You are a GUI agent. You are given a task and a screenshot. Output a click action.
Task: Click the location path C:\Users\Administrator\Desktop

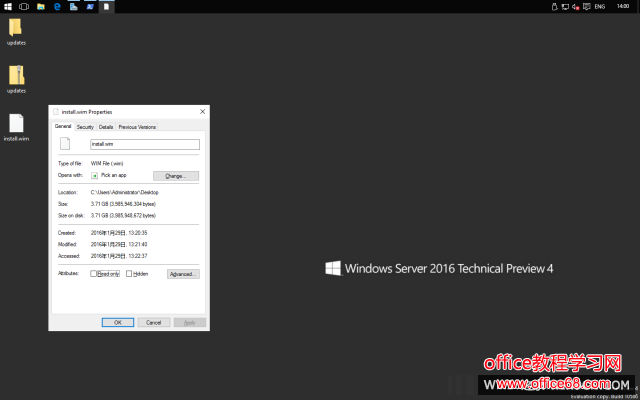tap(124, 192)
